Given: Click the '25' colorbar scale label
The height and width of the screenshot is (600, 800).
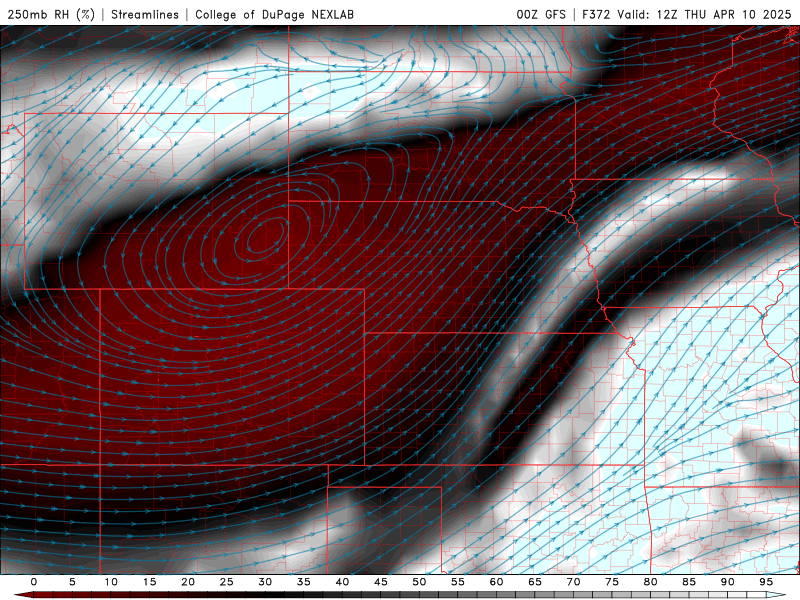Looking at the screenshot, I should tap(227, 582).
